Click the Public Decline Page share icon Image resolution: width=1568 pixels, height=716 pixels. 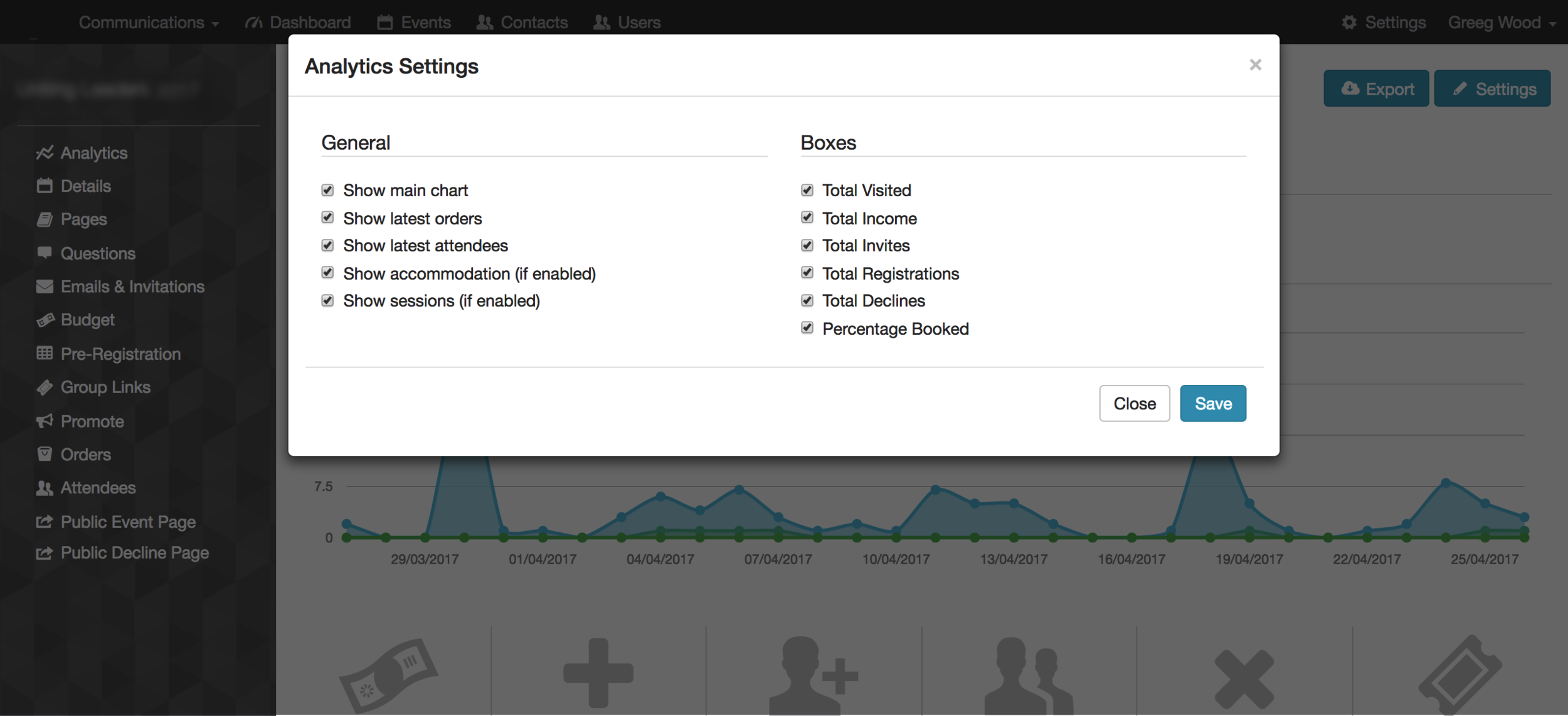[45, 553]
